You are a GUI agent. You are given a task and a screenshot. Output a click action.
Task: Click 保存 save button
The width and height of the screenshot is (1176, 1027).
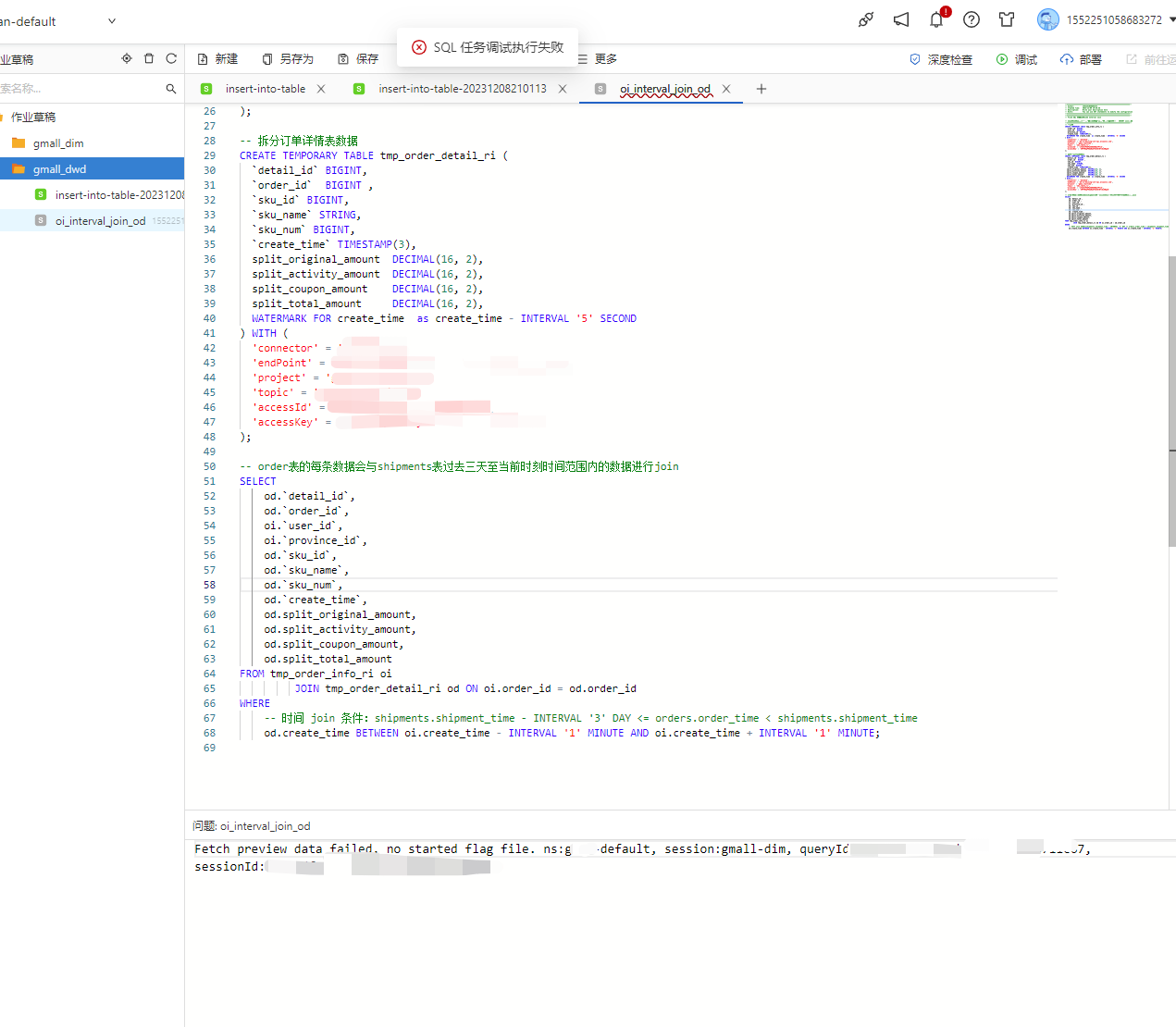click(x=358, y=58)
